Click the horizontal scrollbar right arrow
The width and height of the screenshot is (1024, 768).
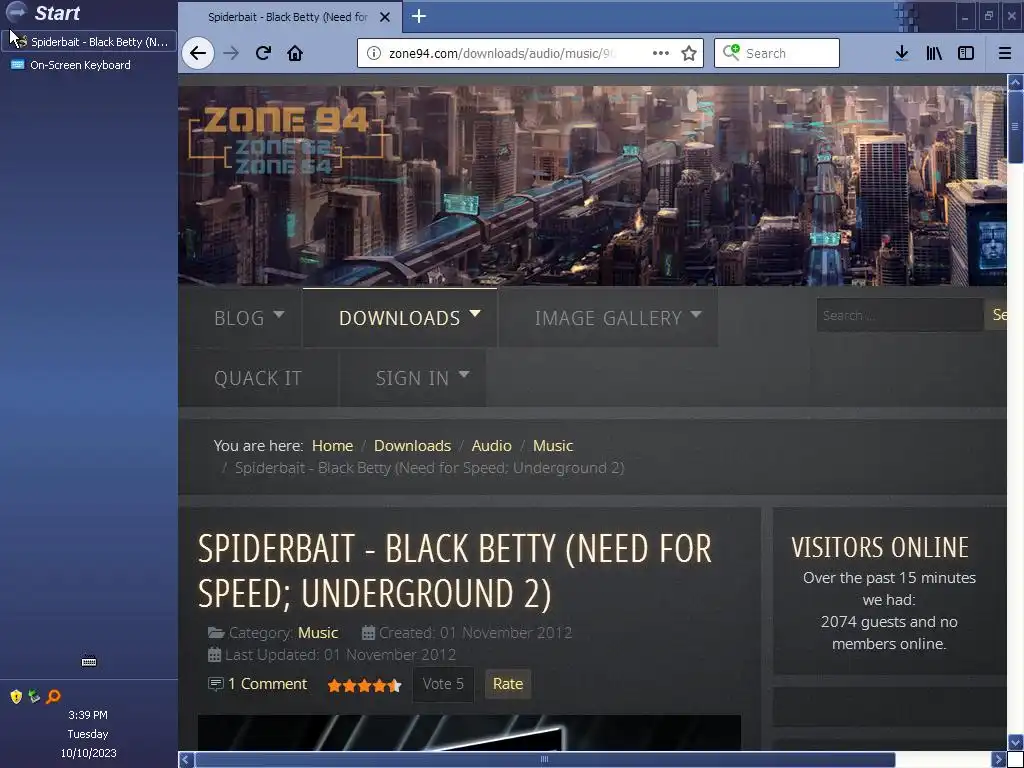point(999,759)
